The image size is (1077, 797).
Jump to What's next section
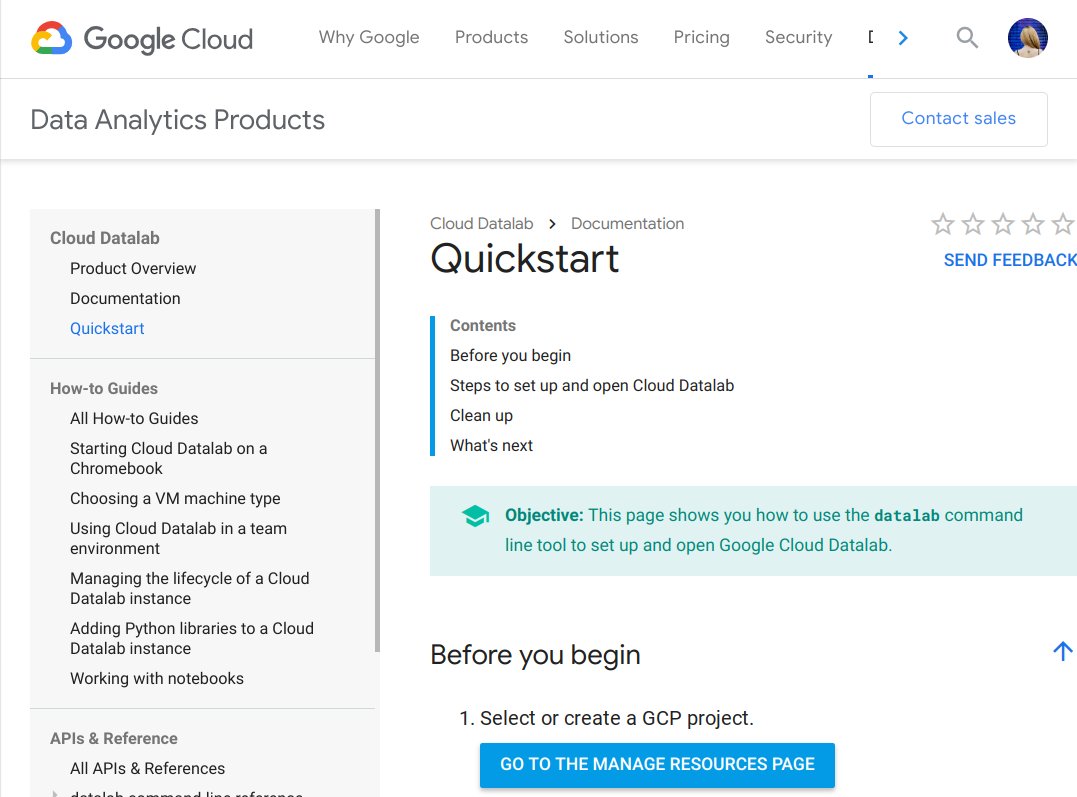[491, 445]
